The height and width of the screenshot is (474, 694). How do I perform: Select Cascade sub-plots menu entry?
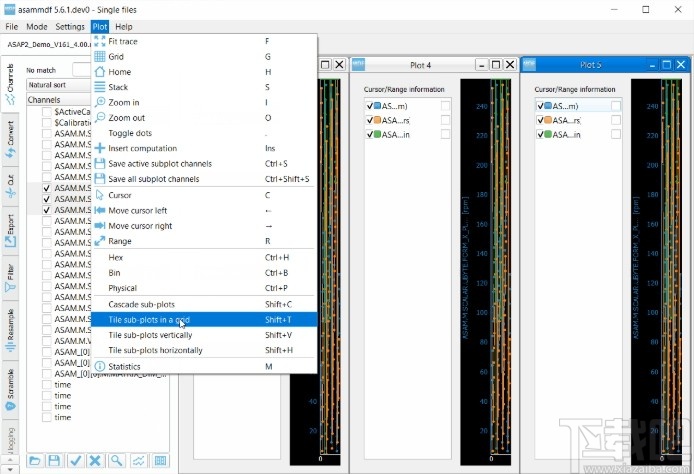[x=204, y=304]
